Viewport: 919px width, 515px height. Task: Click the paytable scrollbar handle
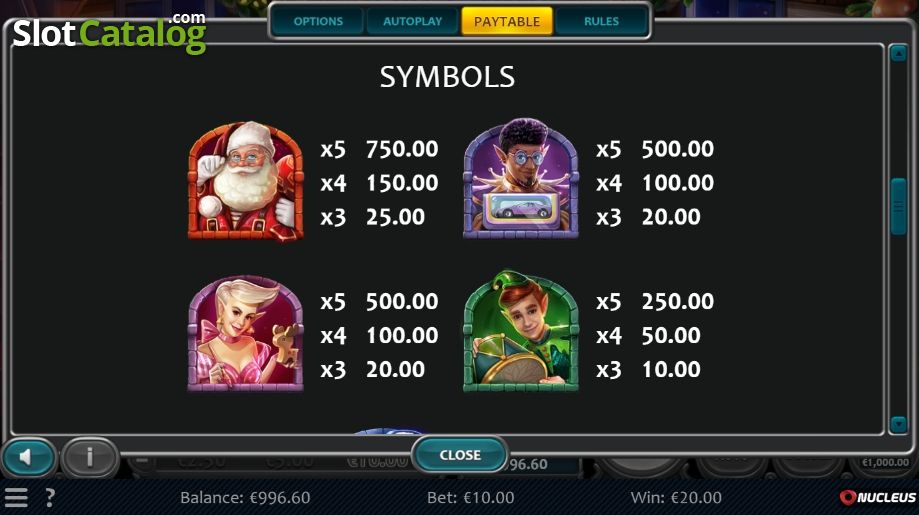click(898, 206)
